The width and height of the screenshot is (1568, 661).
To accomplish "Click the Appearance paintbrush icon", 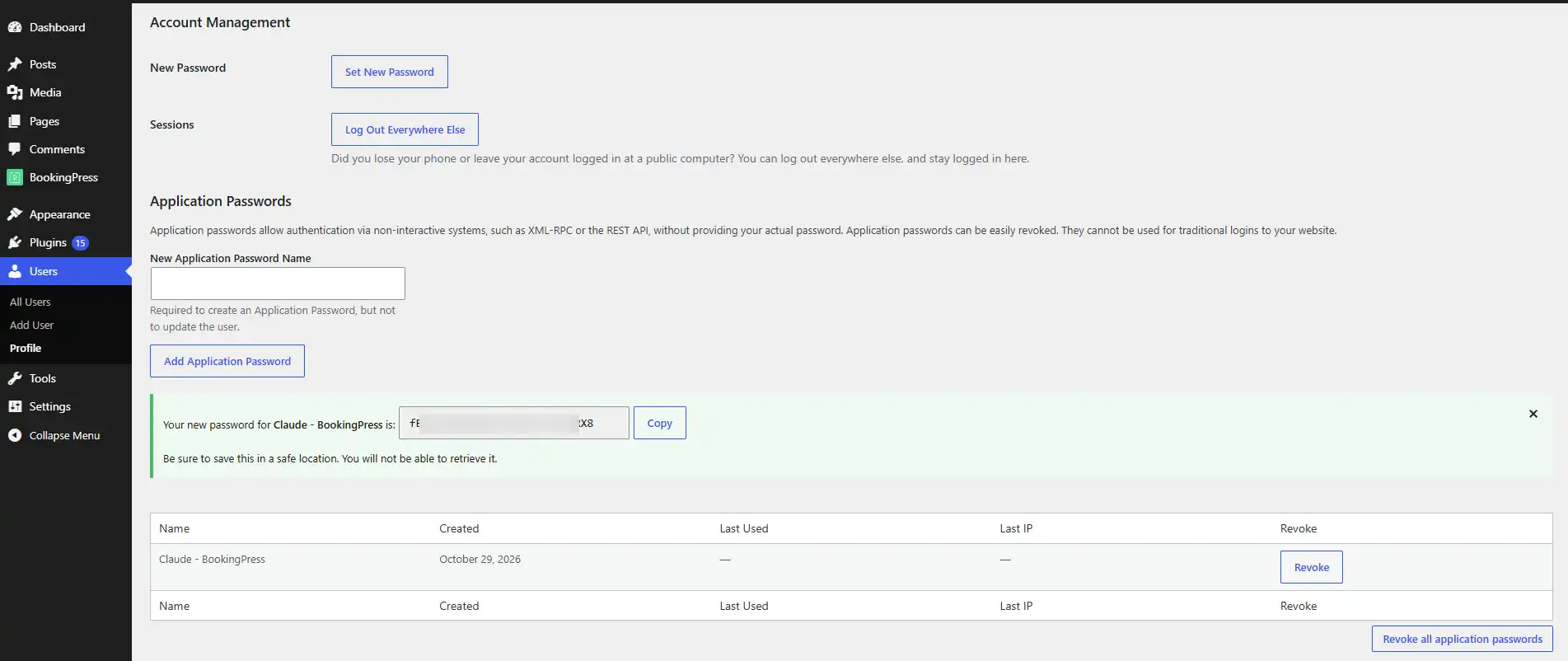I will [14, 214].
